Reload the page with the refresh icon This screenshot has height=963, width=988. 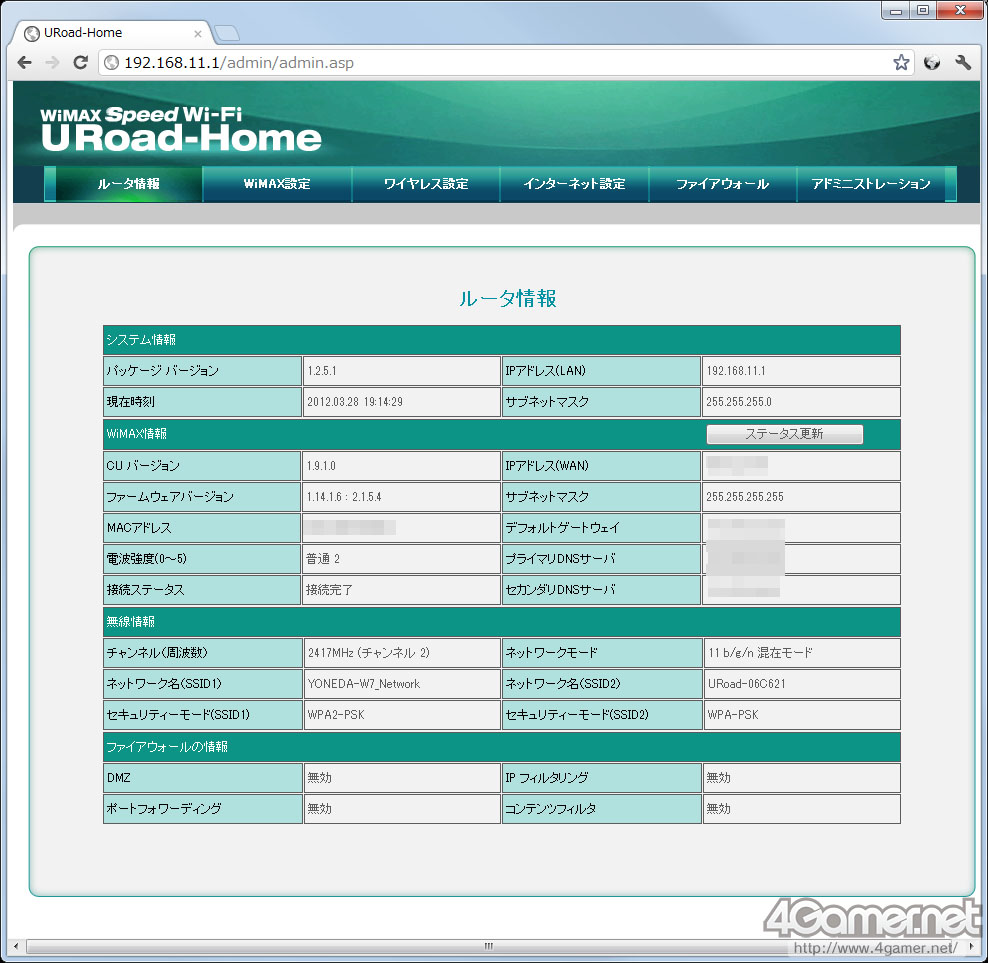point(80,62)
